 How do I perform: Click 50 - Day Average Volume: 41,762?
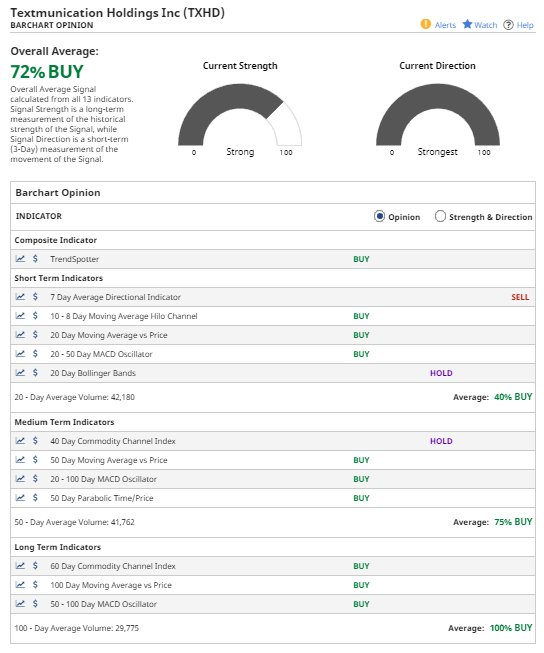(75, 522)
